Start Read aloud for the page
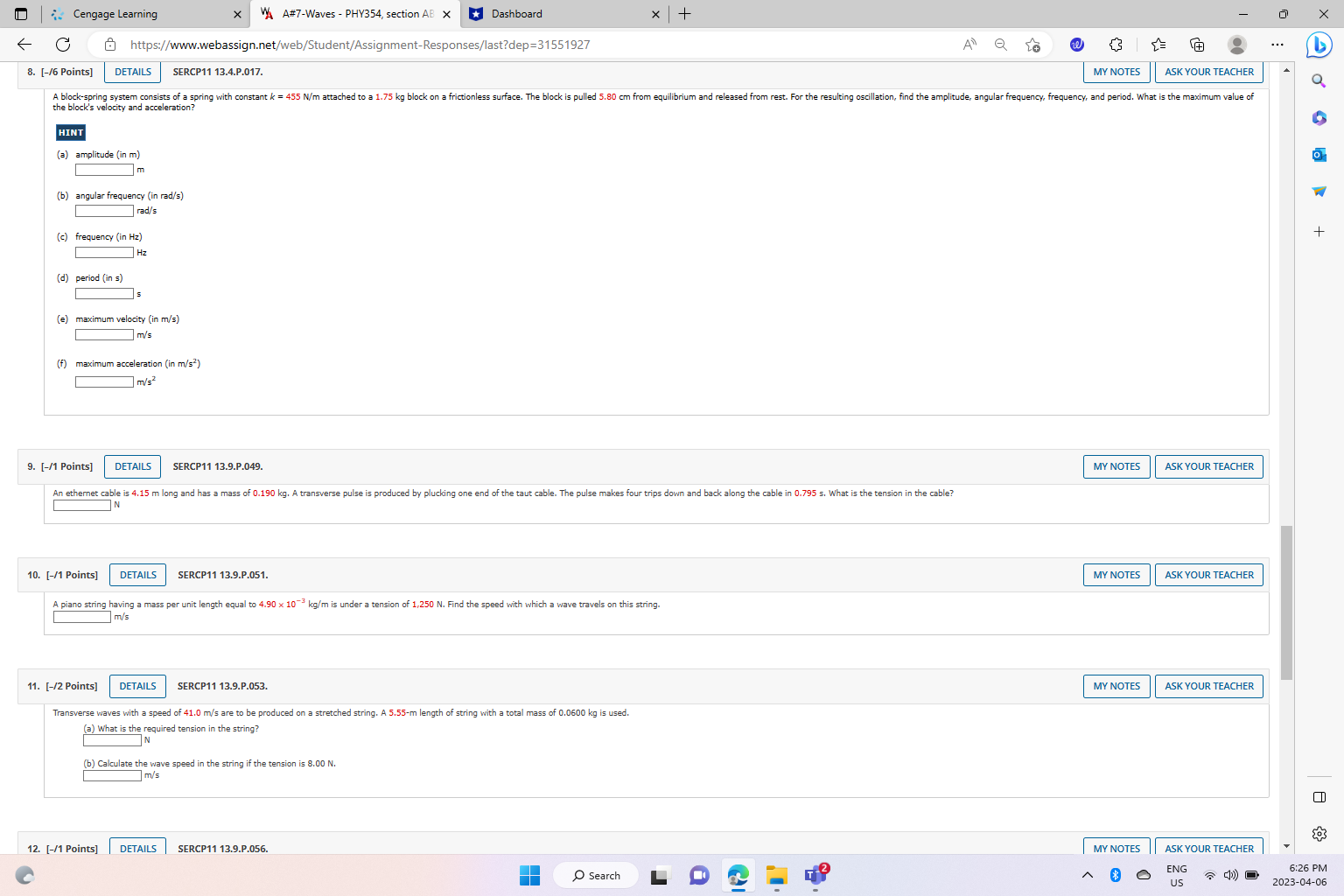This screenshot has width=1344, height=896. click(969, 45)
